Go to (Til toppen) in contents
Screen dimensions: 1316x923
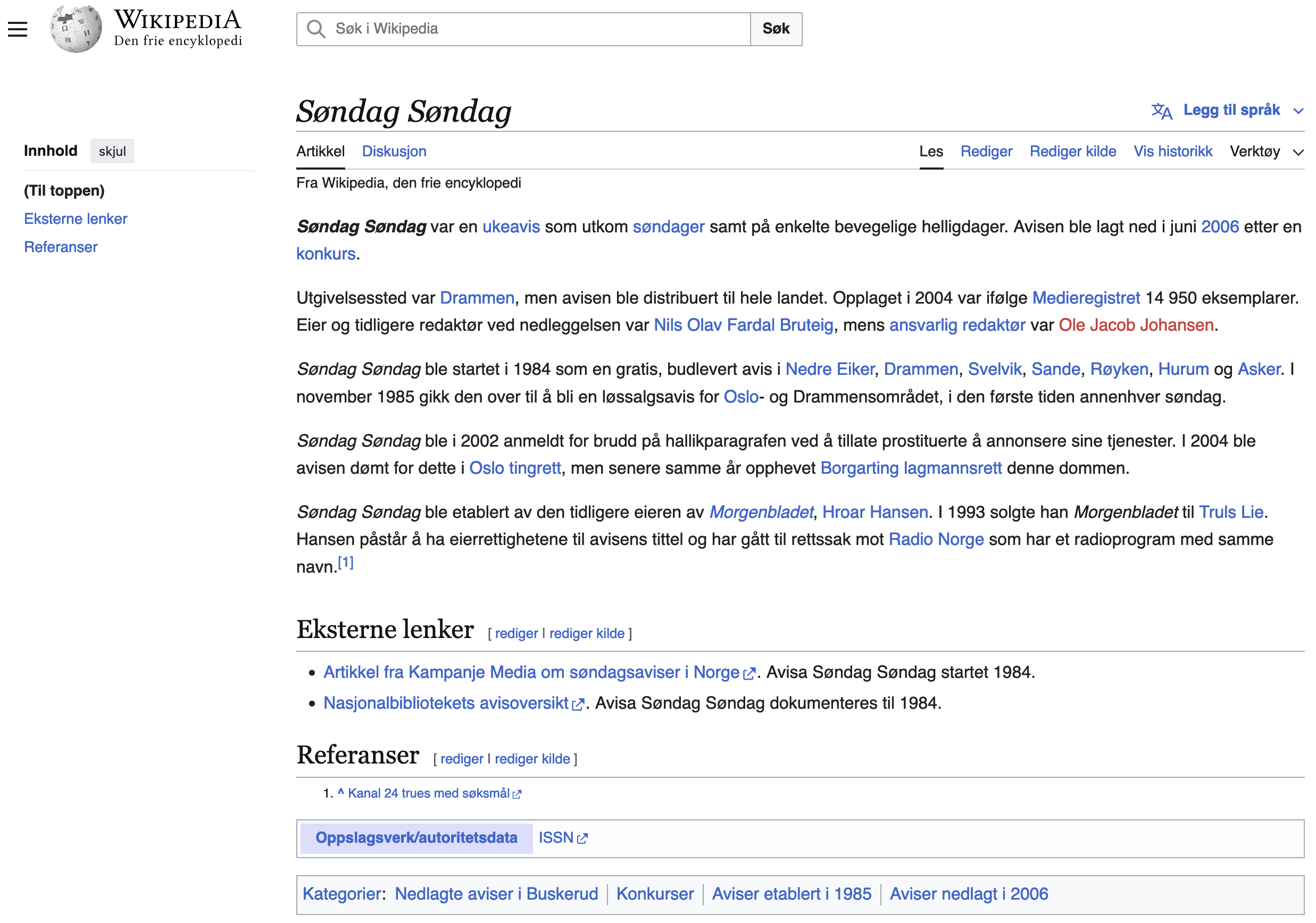pos(64,191)
